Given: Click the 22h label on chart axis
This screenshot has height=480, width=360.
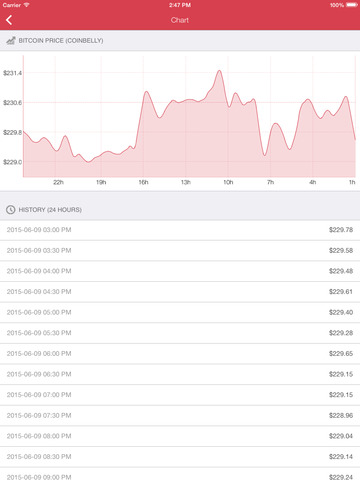Looking at the screenshot, I should (x=58, y=182).
